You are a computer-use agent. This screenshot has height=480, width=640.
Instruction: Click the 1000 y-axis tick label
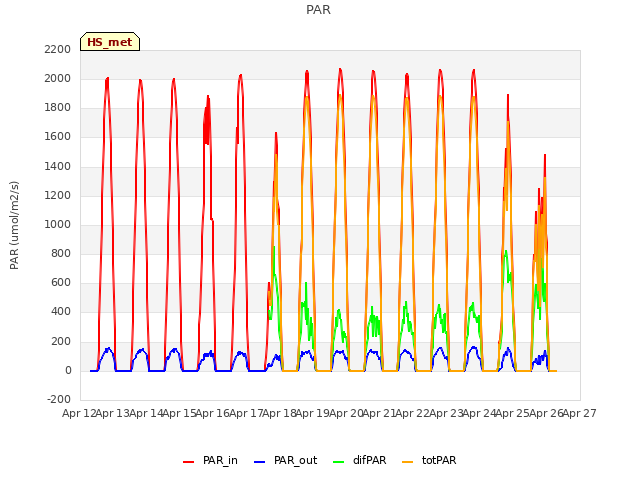[58, 224]
